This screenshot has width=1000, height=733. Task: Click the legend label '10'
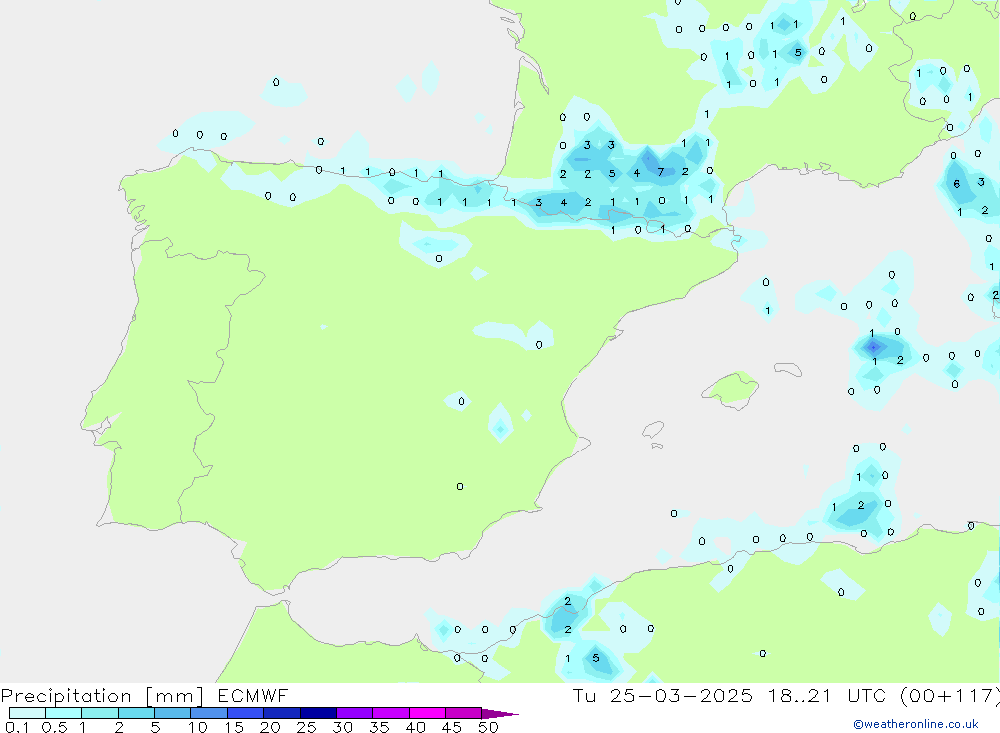(x=198, y=727)
